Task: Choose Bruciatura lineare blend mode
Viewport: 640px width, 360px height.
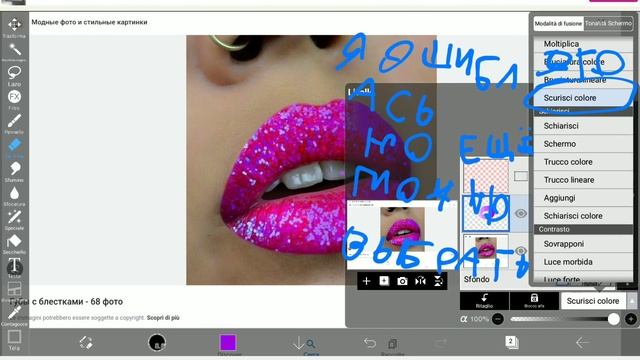Action: [583, 80]
